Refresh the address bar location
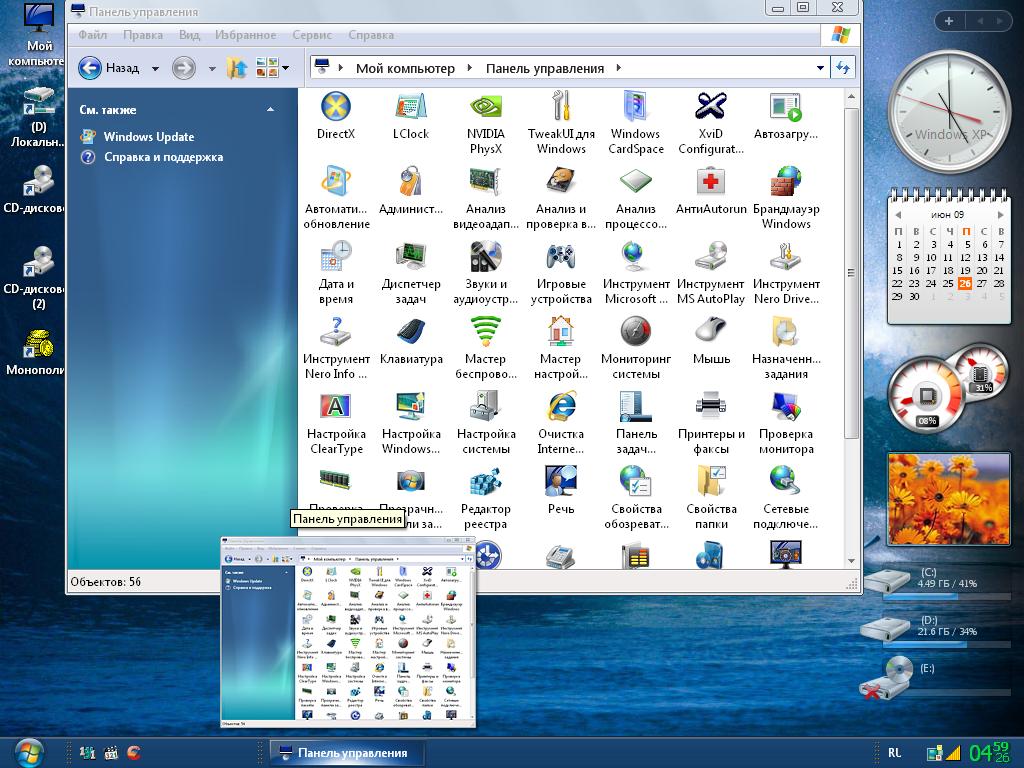Screen dimensions: 1024x768 point(842,67)
